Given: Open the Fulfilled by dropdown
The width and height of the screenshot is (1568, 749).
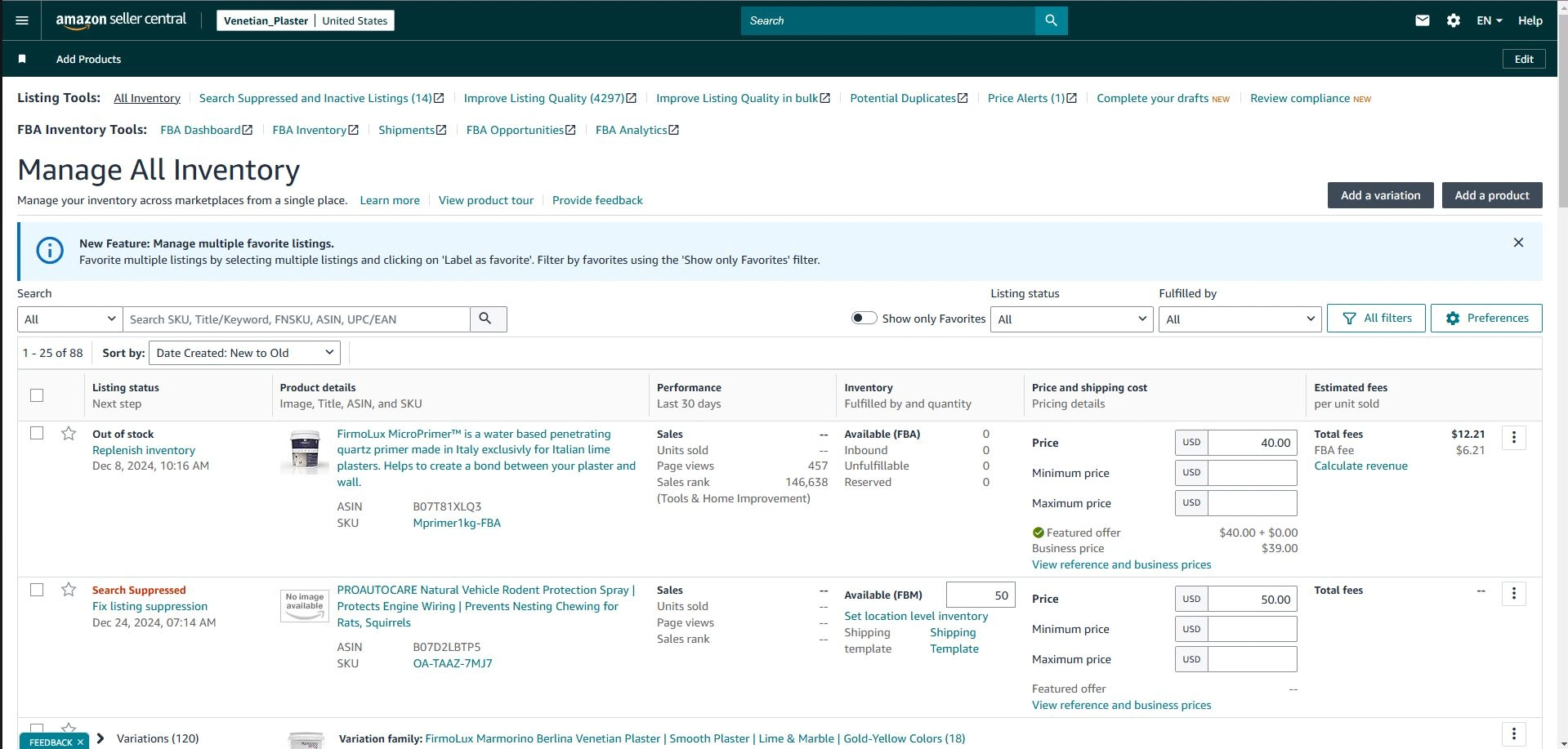Looking at the screenshot, I should 1240,319.
